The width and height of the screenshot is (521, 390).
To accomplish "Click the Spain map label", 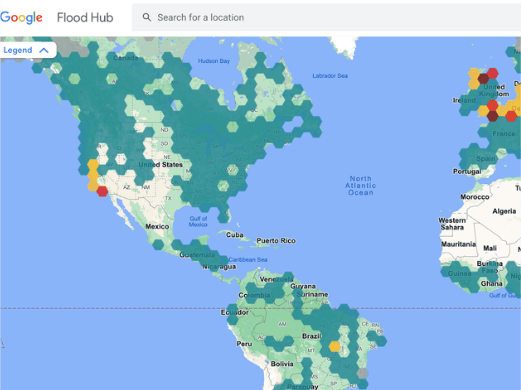I will pyautogui.click(x=486, y=159).
